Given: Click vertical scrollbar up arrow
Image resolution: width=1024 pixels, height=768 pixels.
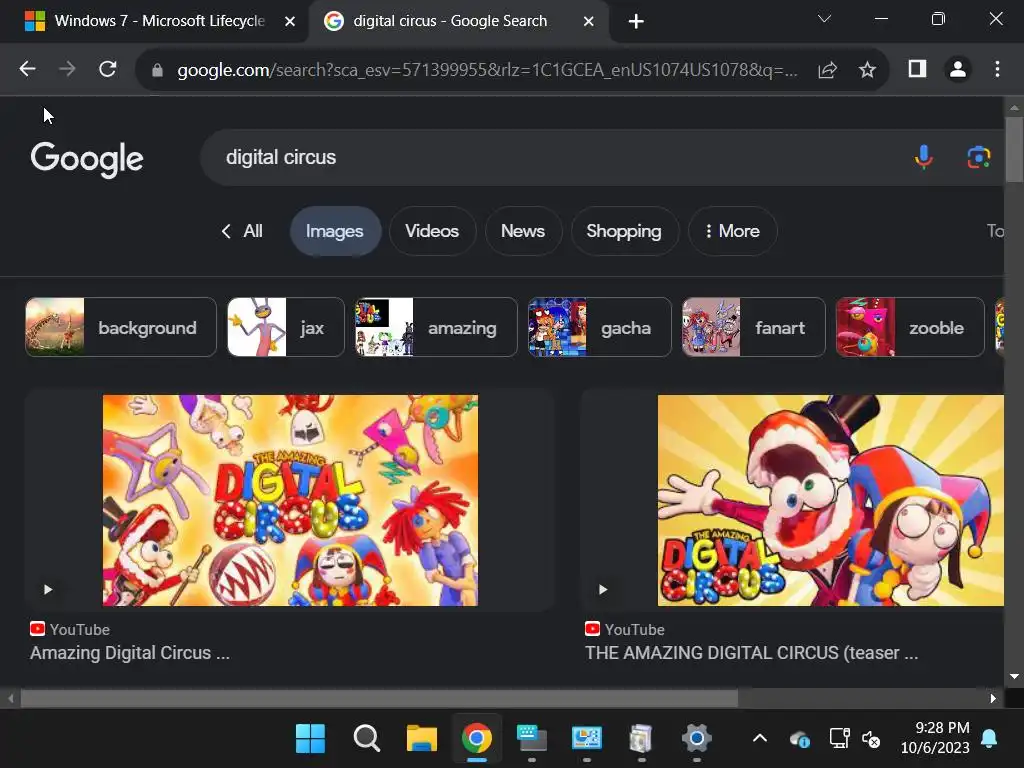Looking at the screenshot, I should (x=1014, y=107).
